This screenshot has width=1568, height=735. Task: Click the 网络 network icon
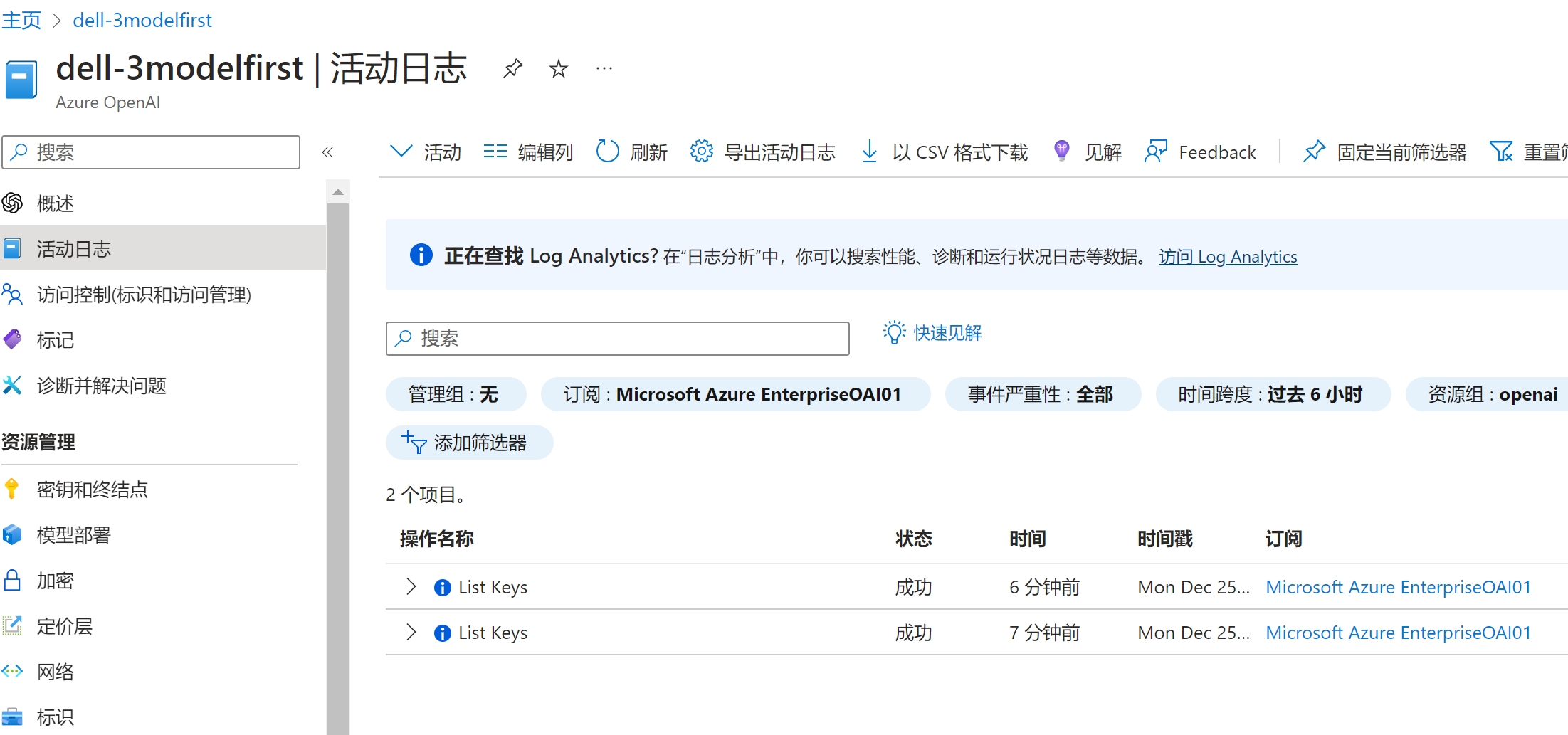[x=12, y=671]
